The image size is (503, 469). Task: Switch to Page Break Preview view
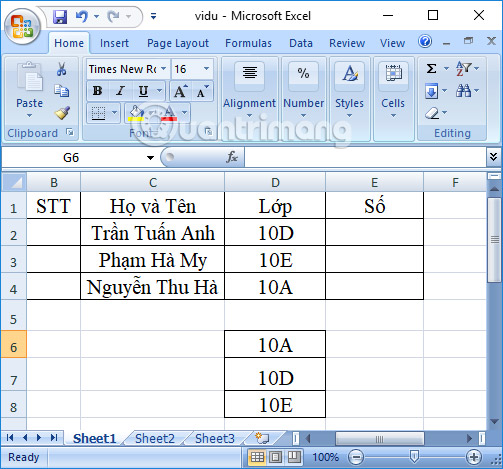click(x=293, y=457)
